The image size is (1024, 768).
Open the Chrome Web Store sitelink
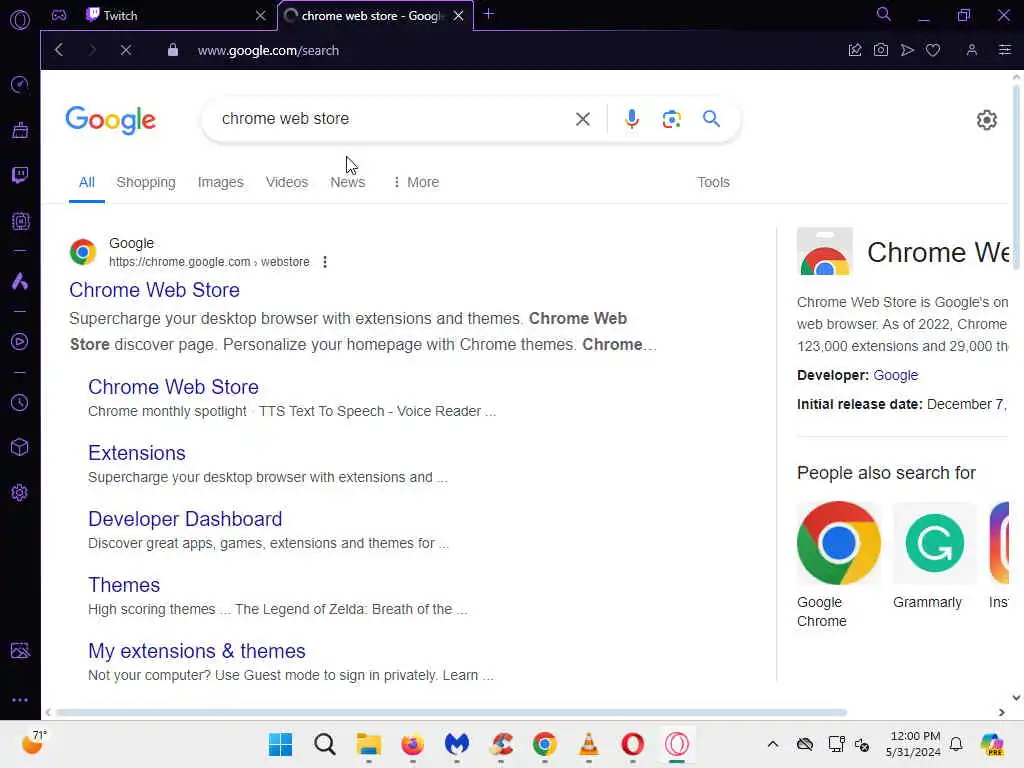point(173,387)
